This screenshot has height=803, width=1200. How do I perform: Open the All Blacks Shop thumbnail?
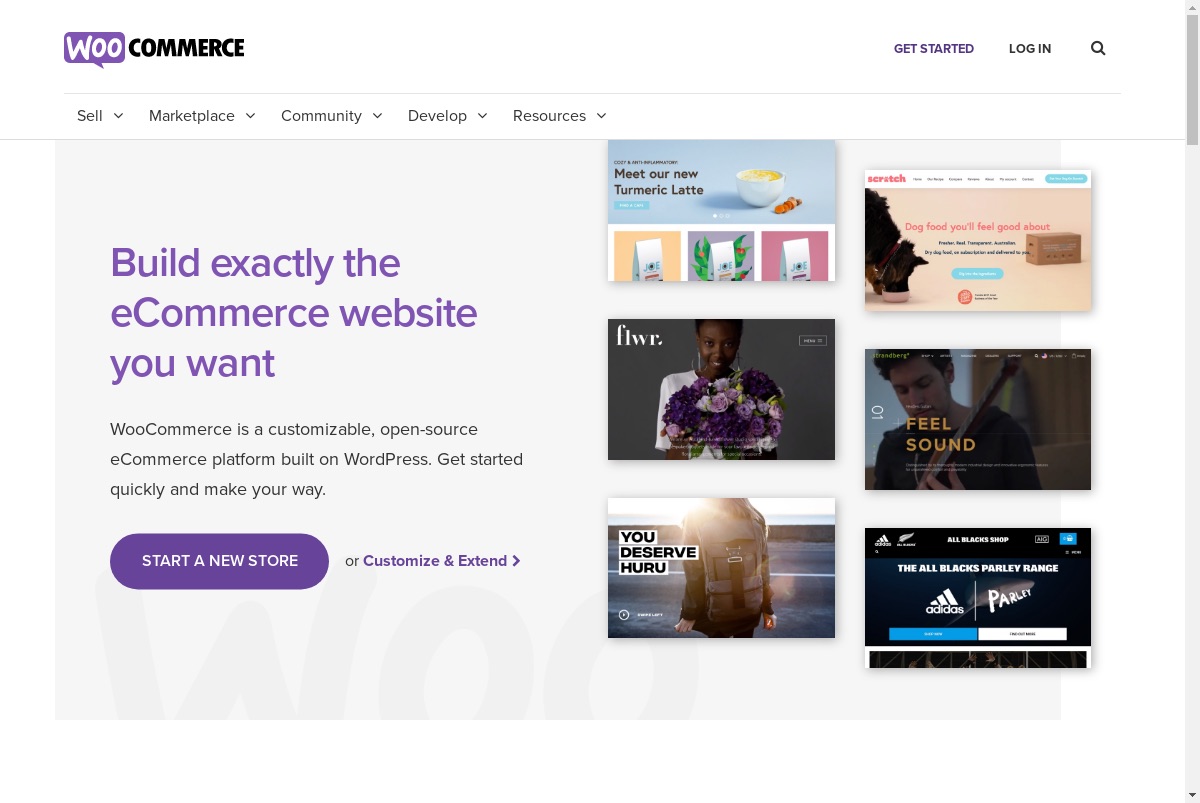tap(978, 598)
